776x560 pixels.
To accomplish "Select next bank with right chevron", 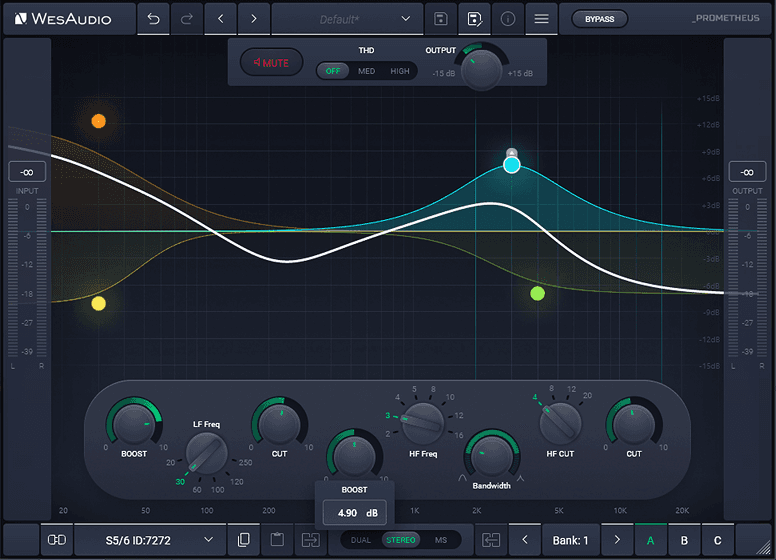I will 617,540.
